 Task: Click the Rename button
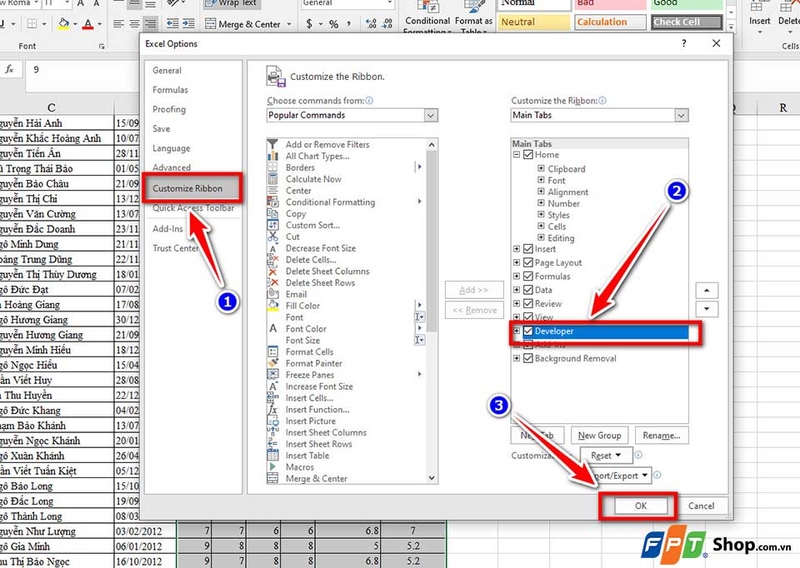point(661,435)
